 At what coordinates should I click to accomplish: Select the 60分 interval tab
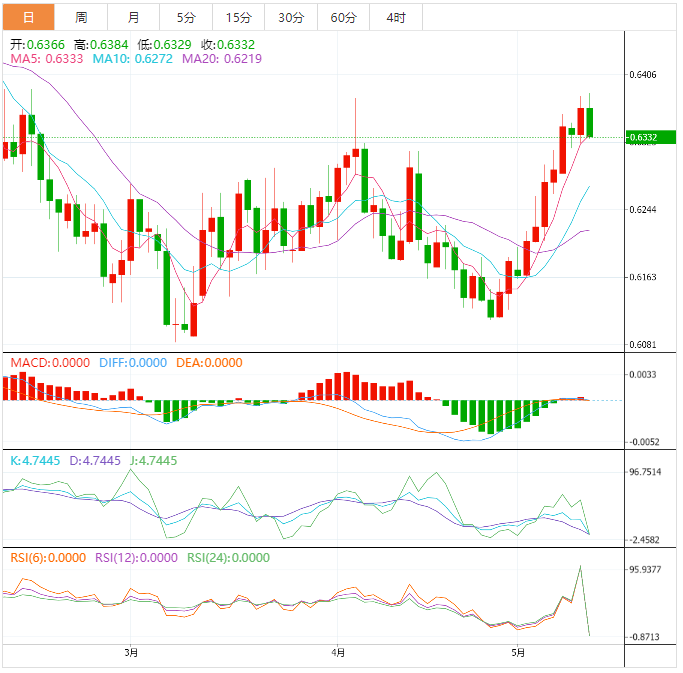(x=343, y=17)
